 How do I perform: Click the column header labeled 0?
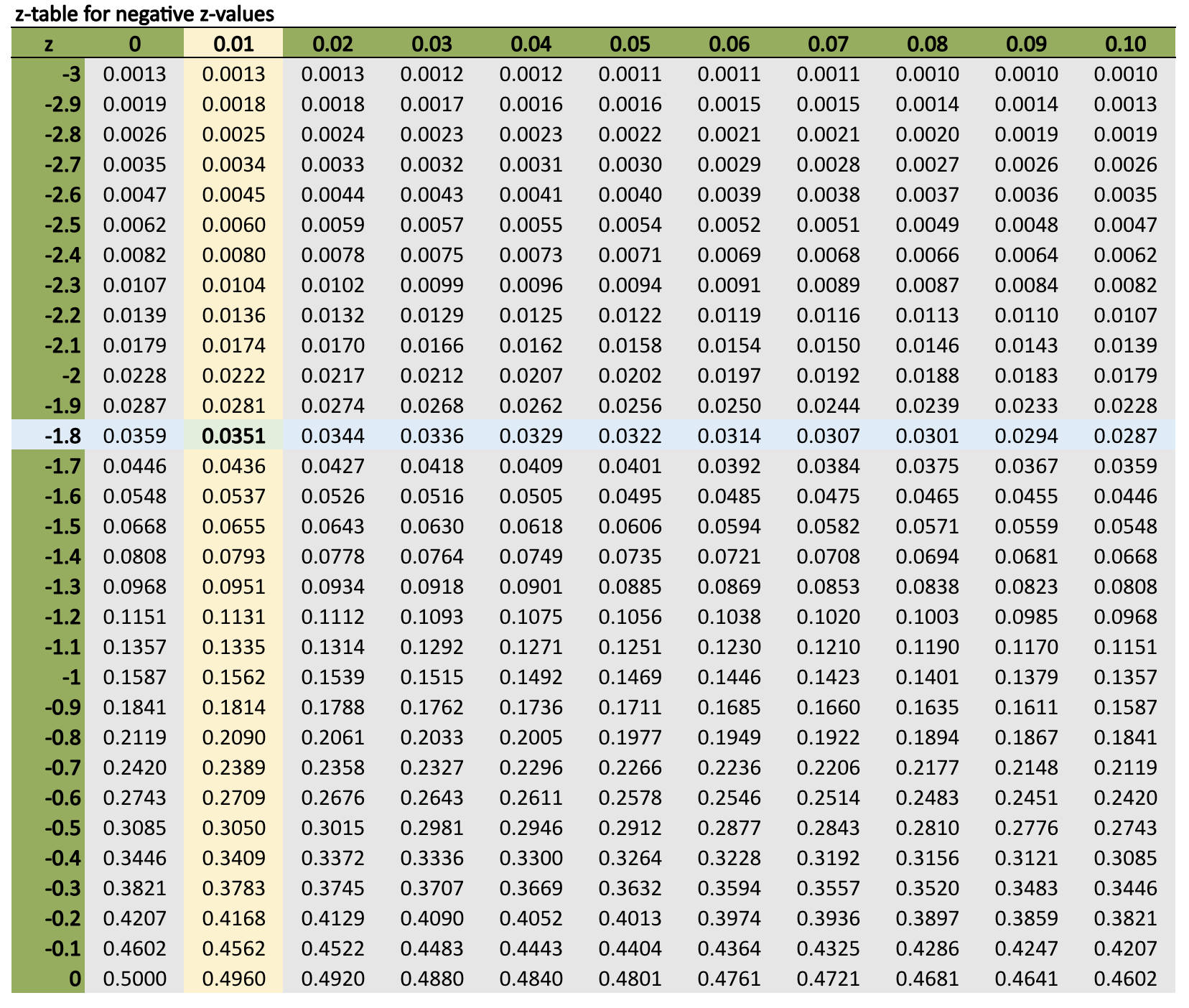coord(134,44)
